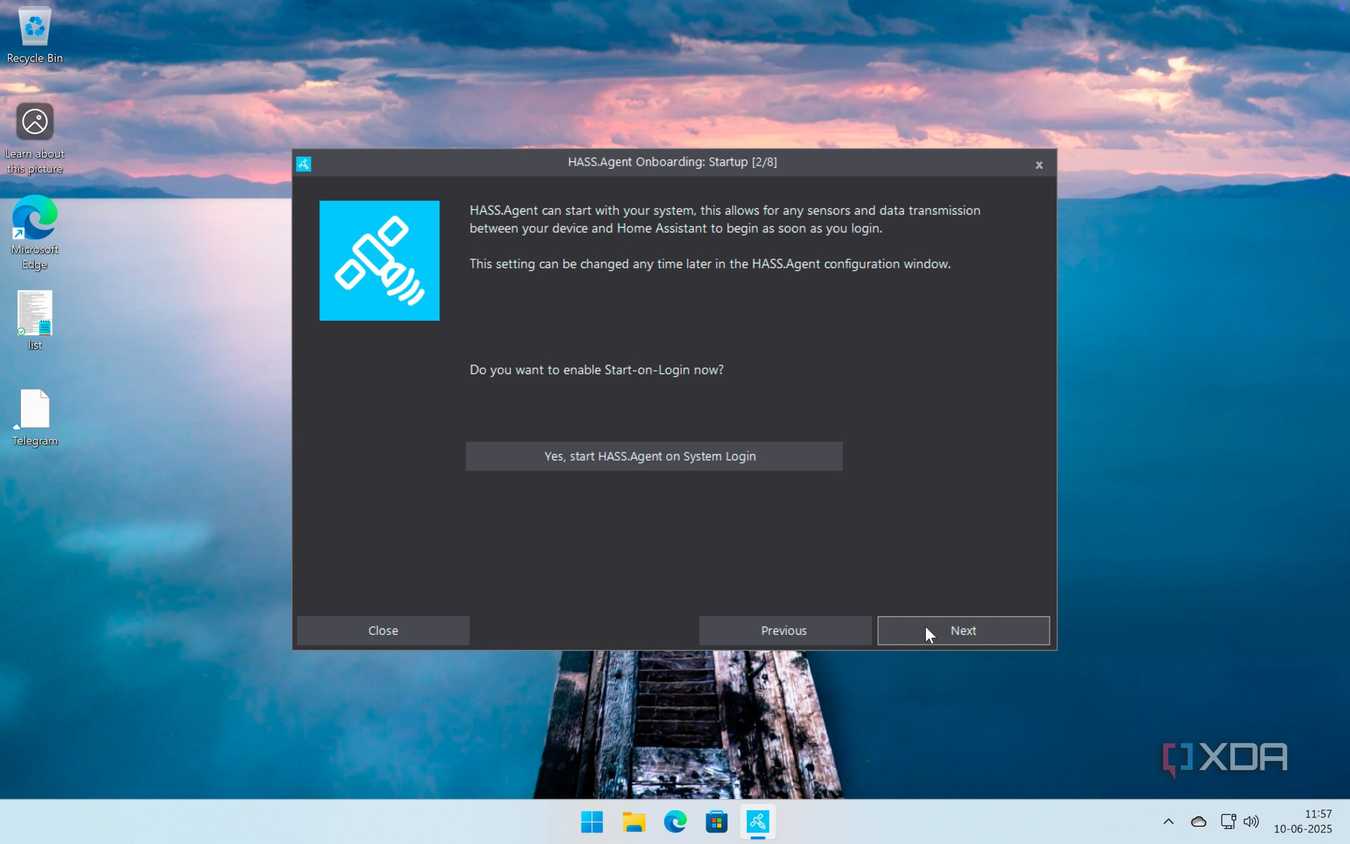Click the HASS.Agent taskbar icon

click(757, 822)
